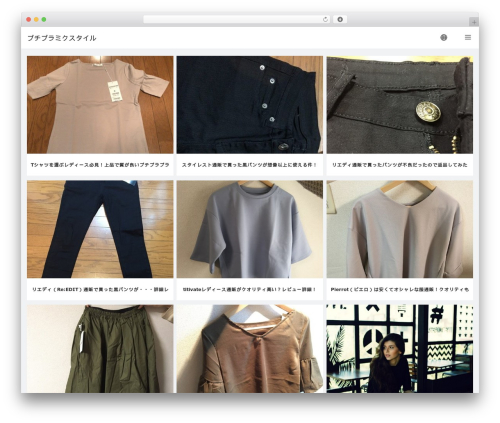Open the post title starting with スタイレスト通販
The image size is (500, 423).
click(x=250, y=165)
